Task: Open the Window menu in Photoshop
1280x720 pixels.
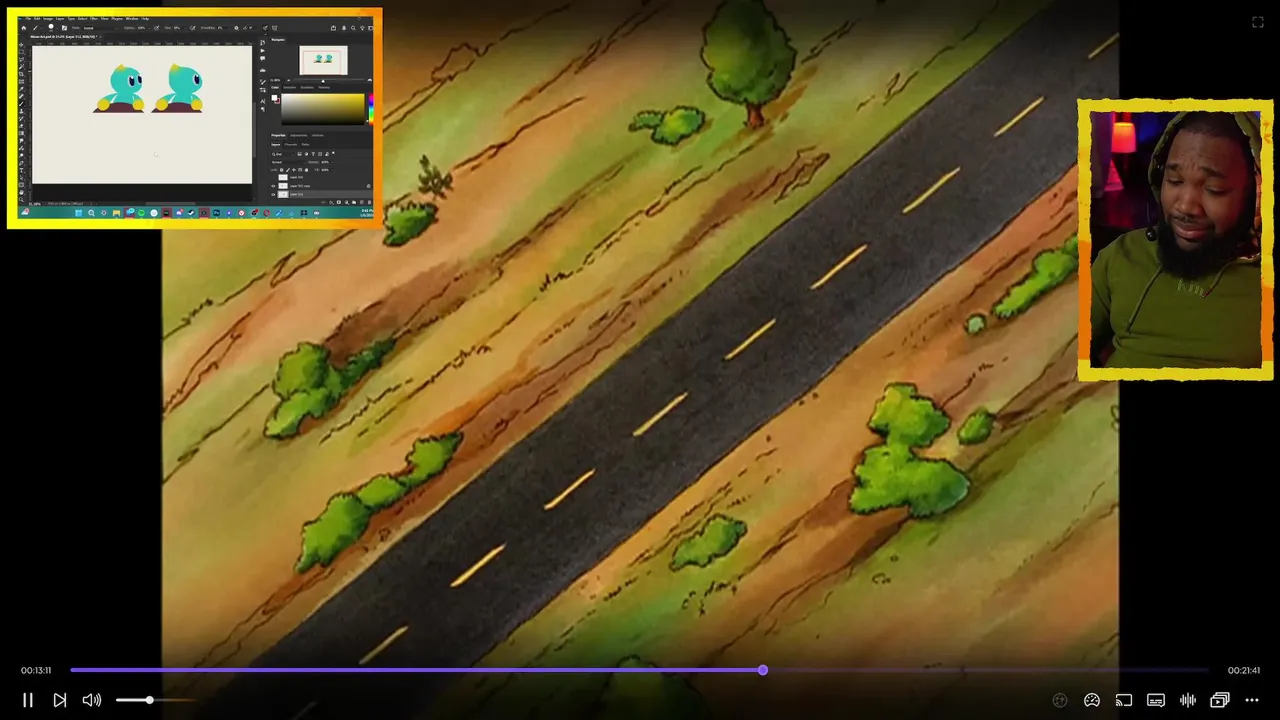Action: coord(131,19)
